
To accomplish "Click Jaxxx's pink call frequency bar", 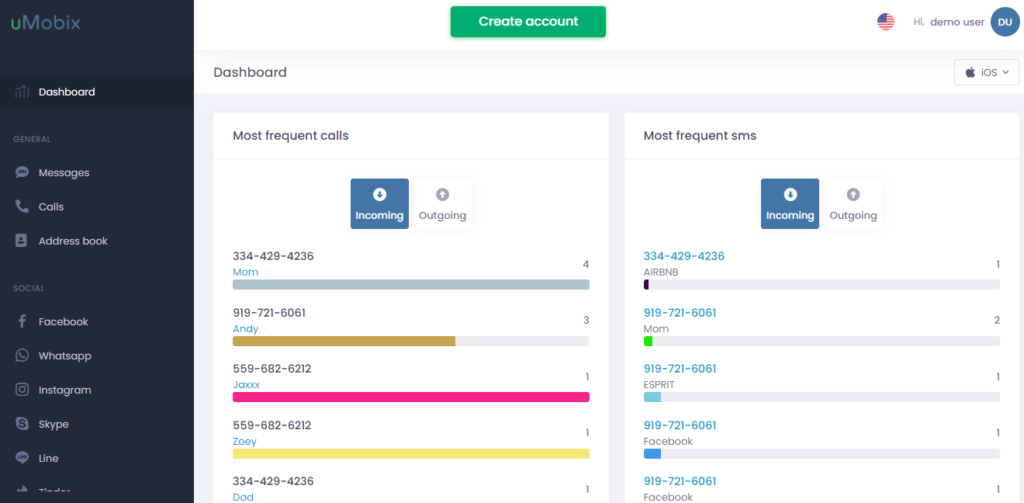I will coord(411,397).
